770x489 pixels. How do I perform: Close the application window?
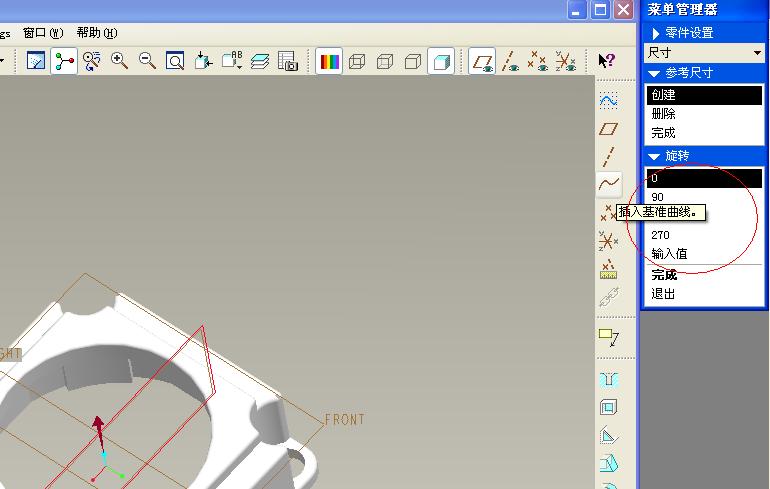623,9
